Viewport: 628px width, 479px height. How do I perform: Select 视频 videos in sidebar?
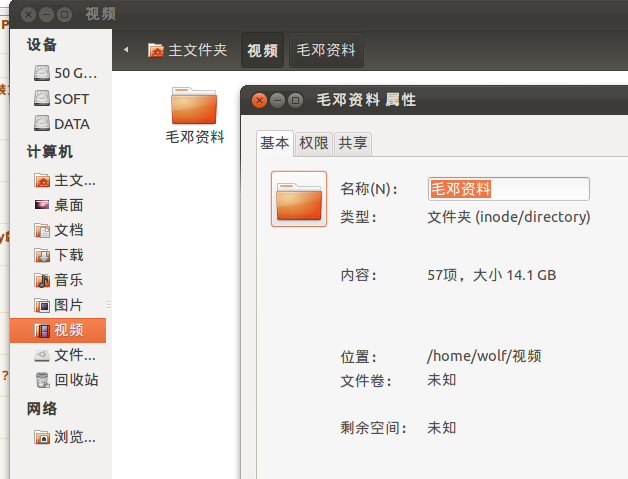(x=58, y=330)
